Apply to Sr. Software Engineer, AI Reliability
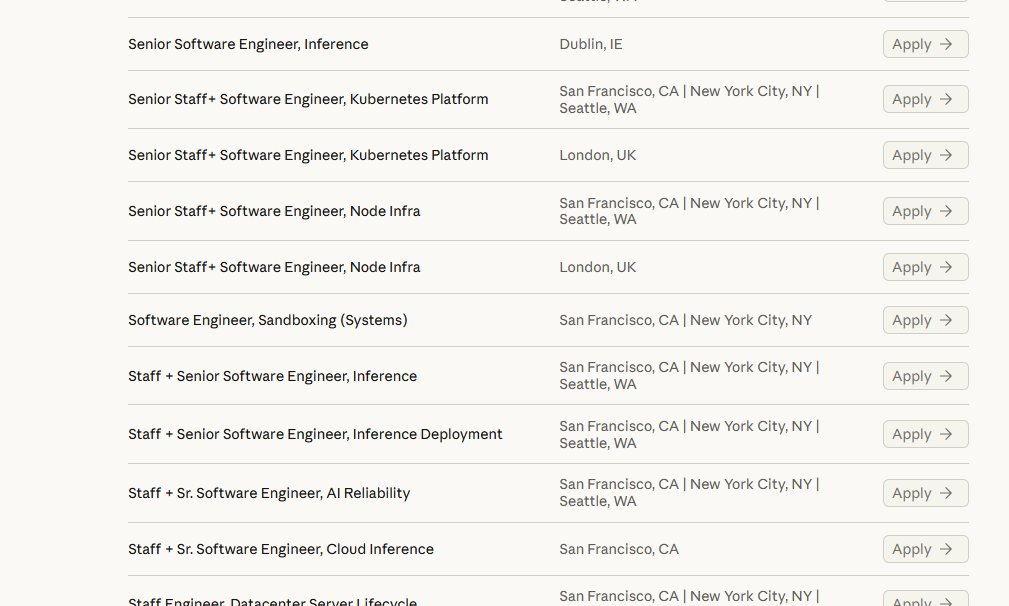The image size is (1009, 606). tap(925, 493)
